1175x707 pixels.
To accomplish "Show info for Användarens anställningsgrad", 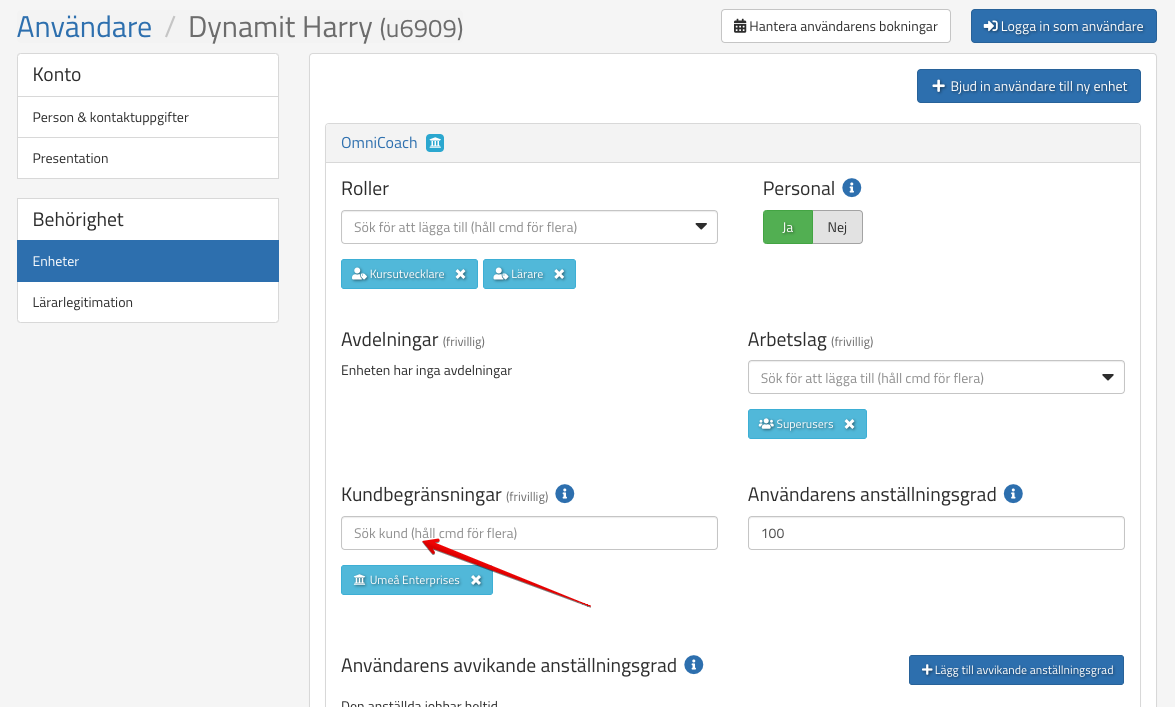I will click(1013, 494).
